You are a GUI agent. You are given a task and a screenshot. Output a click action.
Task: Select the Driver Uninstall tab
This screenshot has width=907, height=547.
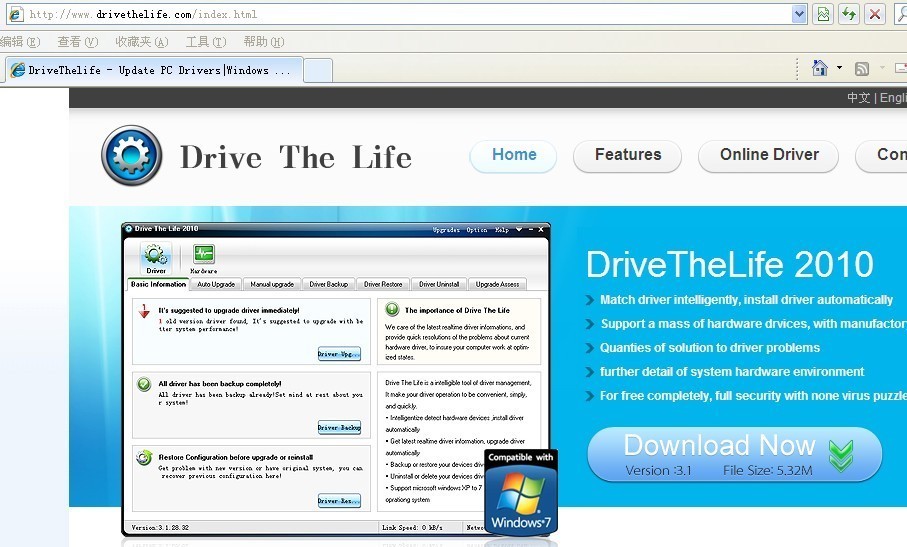tap(439, 284)
